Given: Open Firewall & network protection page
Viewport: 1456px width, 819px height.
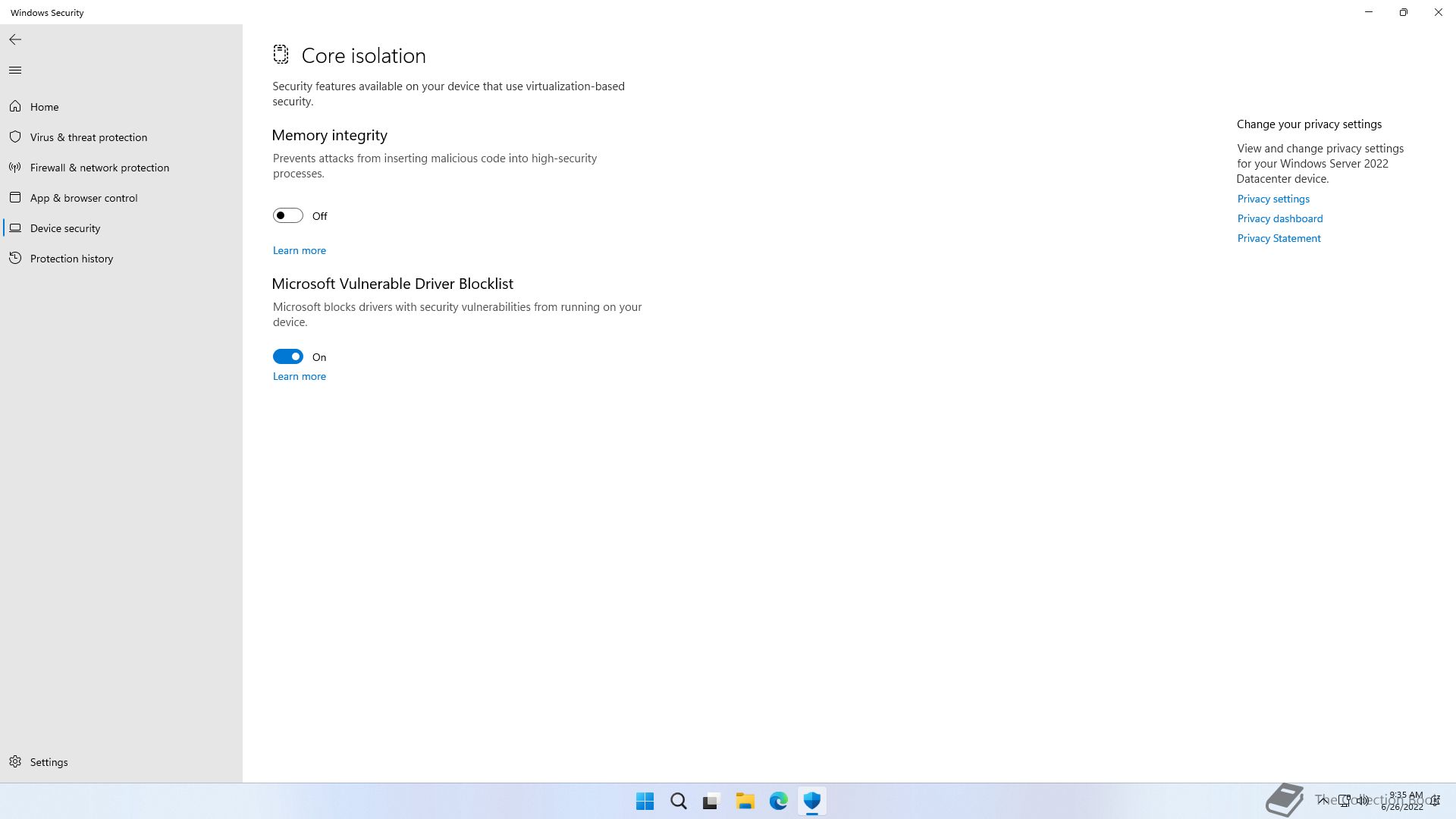Looking at the screenshot, I should [121, 168].
